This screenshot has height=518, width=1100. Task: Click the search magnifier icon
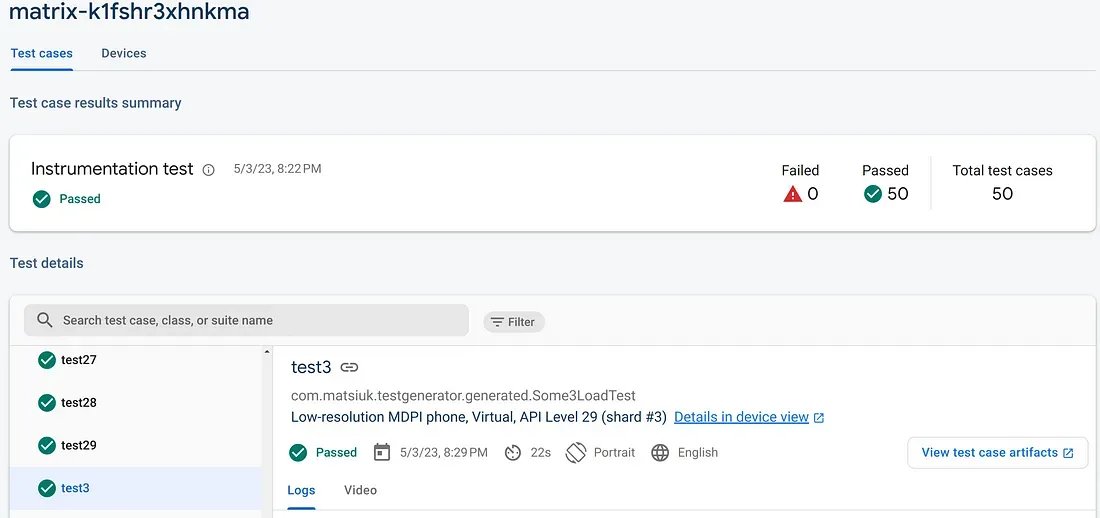pyautogui.click(x=45, y=320)
